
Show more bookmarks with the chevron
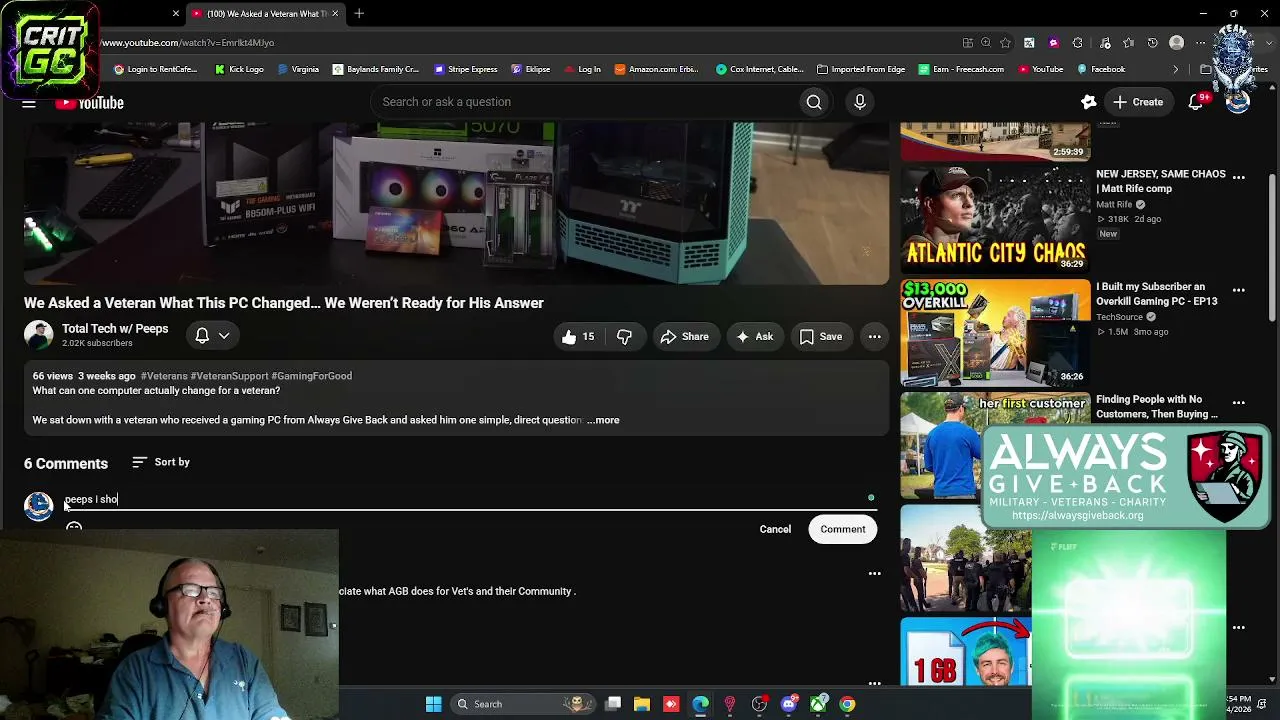coord(1175,69)
